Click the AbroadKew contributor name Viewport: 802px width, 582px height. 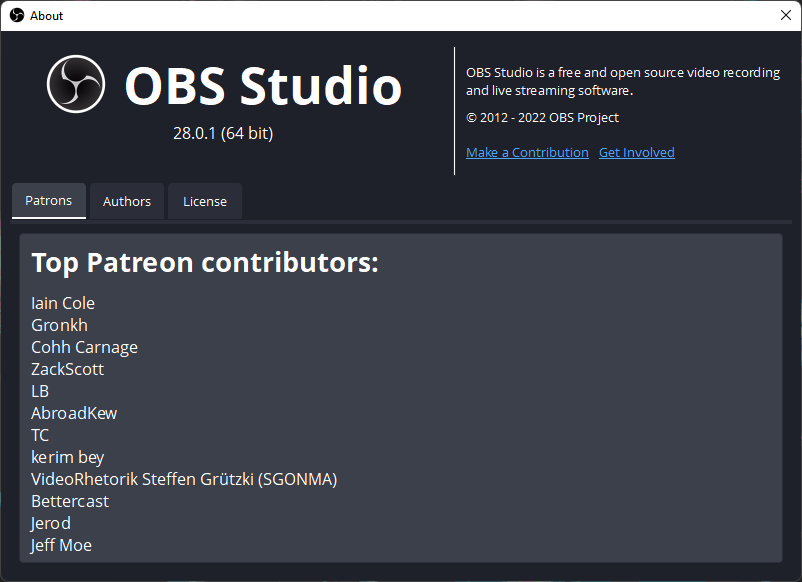click(74, 413)
